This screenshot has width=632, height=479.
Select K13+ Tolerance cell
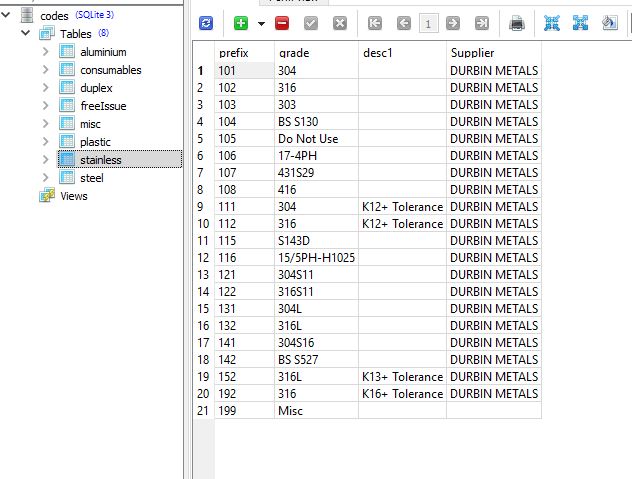click(402, 376)
